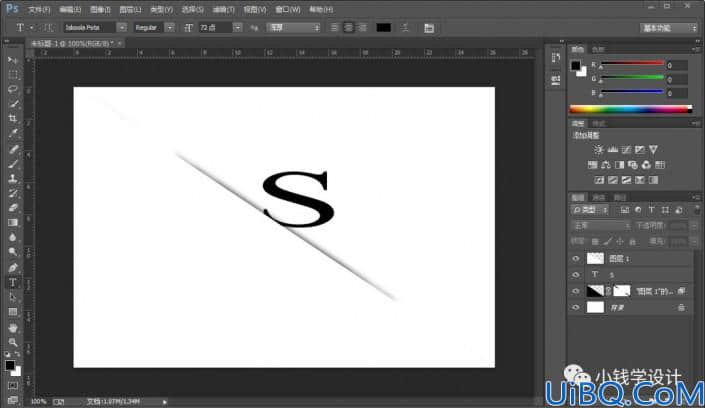Select the History Brush tool
This screenshot has height=408, width=705.
tap(13, 193)
